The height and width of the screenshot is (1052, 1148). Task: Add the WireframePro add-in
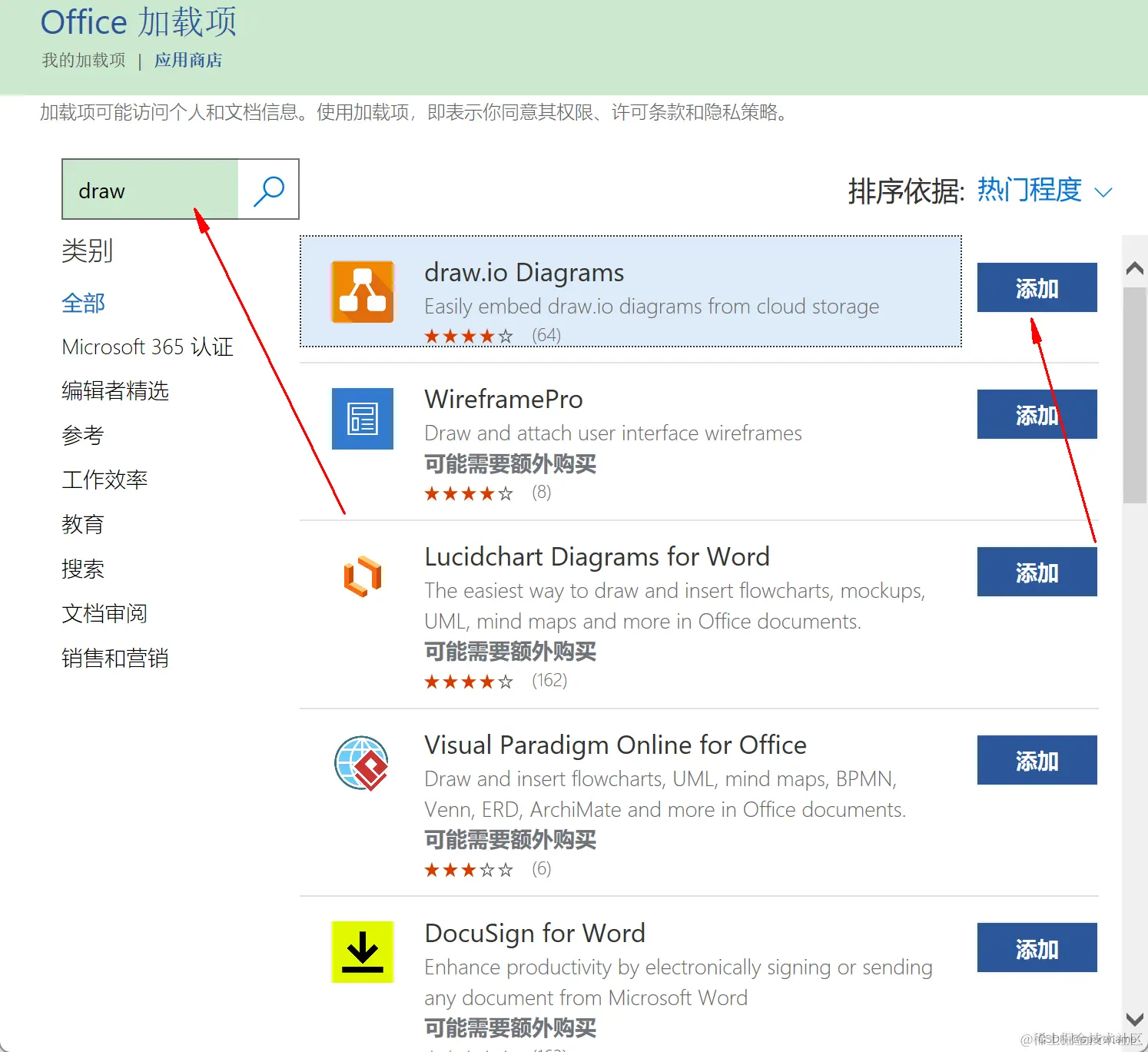[1037, 414]
